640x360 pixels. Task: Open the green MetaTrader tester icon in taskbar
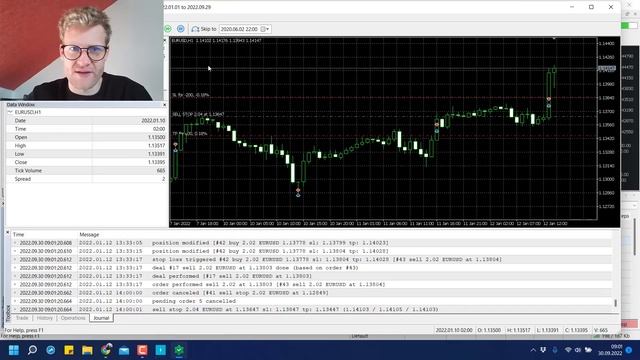pos(179,350)
